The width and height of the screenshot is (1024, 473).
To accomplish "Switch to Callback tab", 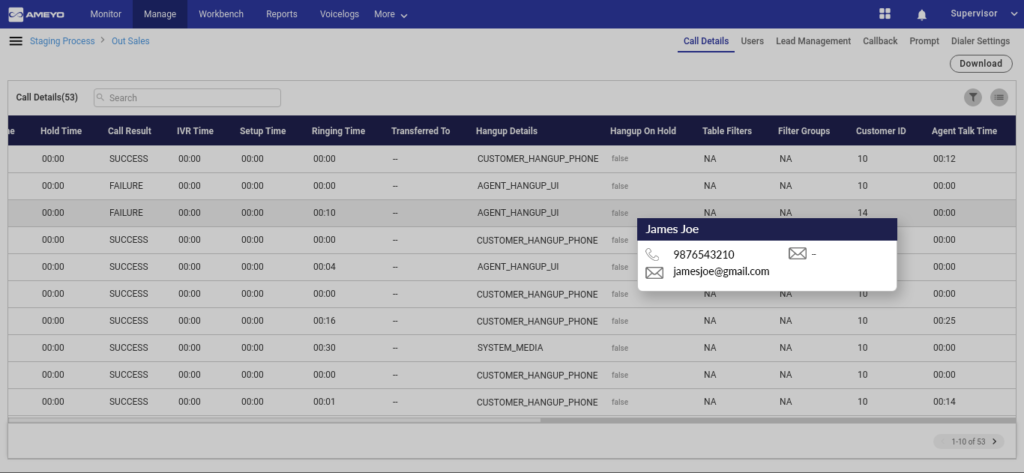I will click(x=880, y=41).
